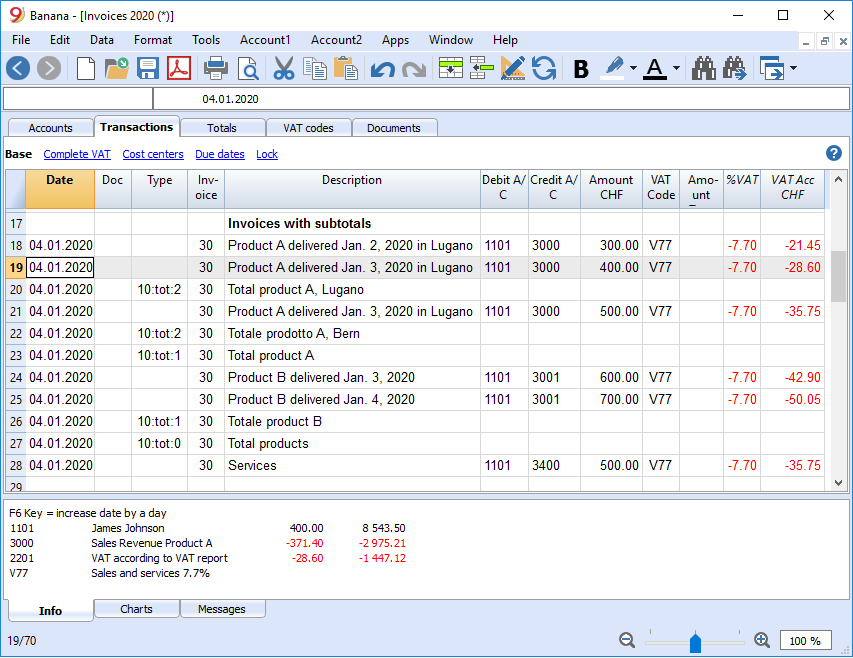Click the table scrollbar up arrow

coord(838,179)
